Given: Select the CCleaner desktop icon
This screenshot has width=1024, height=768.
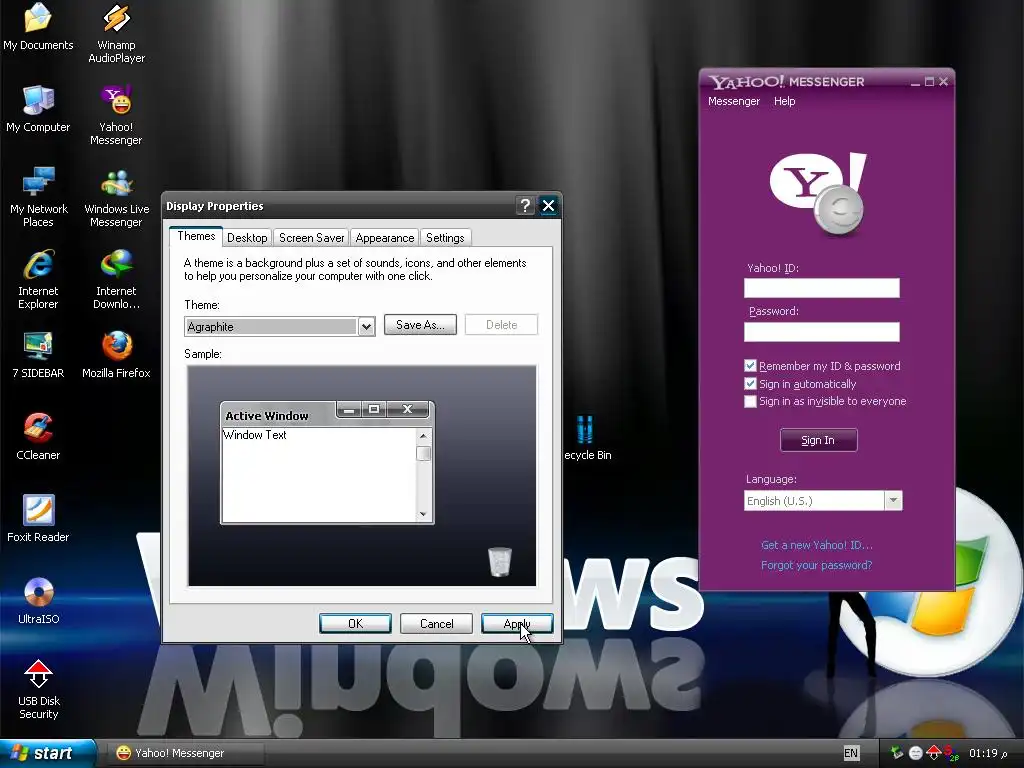Looking at the screenshot, I should coord(39,436).
